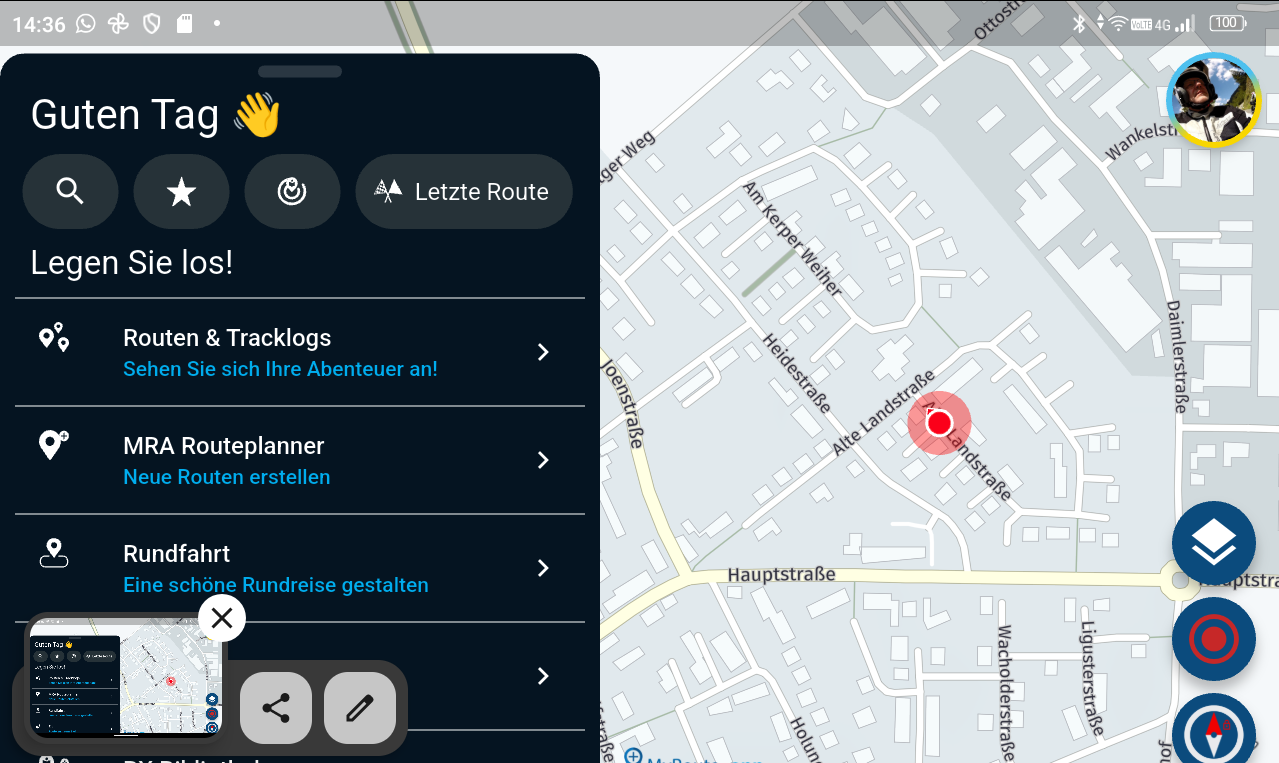Edit the screenshot with pencil icon
This screenshot has height=763, width=1279.
coord(359,709)
